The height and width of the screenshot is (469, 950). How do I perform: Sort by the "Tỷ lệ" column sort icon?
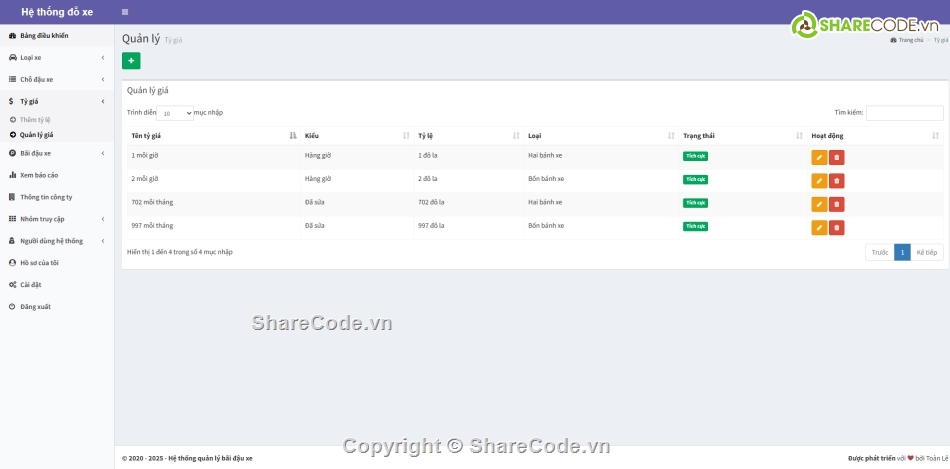pyautogui.click(x=516, y=136)
